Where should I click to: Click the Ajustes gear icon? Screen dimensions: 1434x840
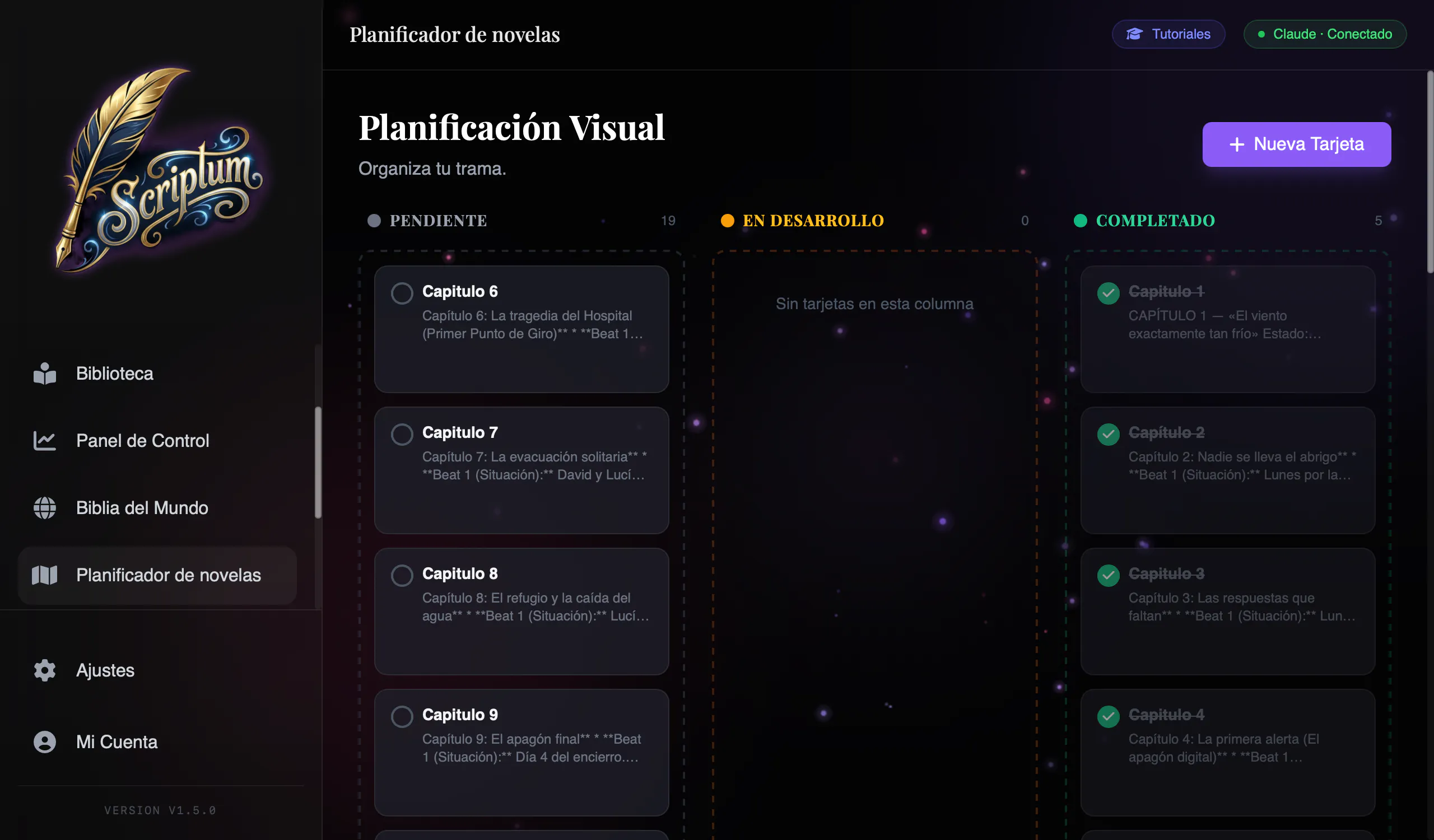click(44, 670)
